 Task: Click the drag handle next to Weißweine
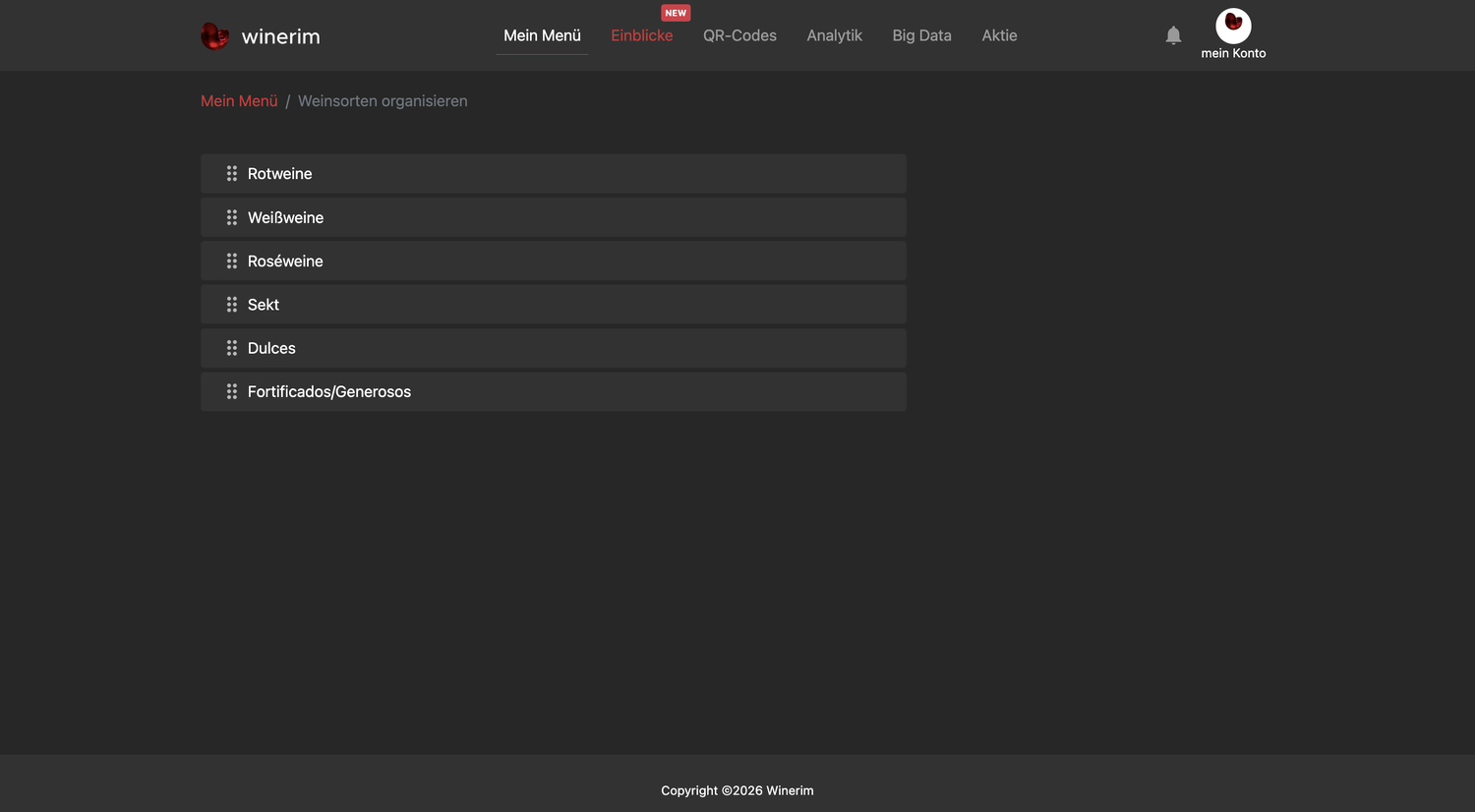tap(232, 217)
